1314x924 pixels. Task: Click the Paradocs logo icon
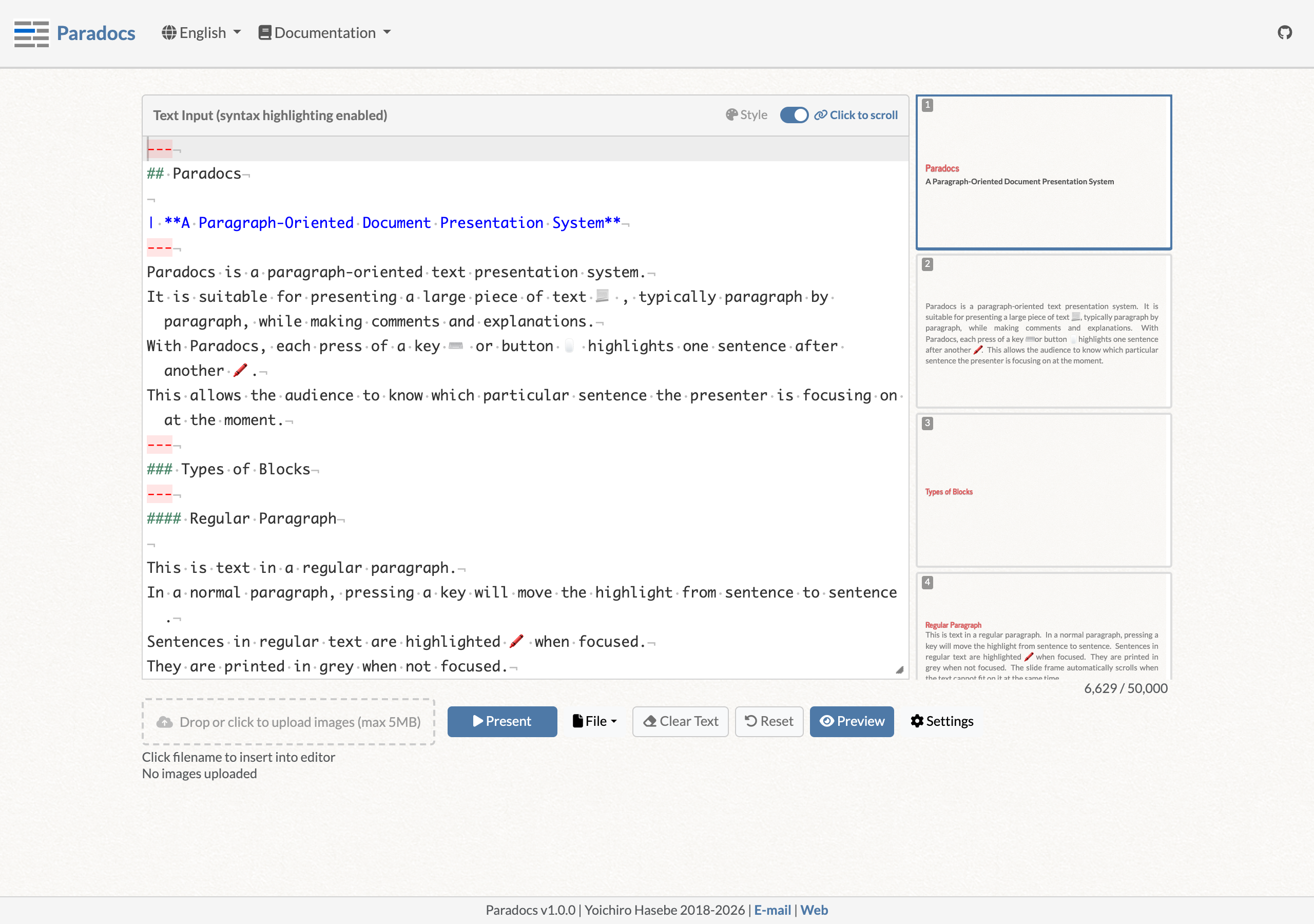point(31,33)
